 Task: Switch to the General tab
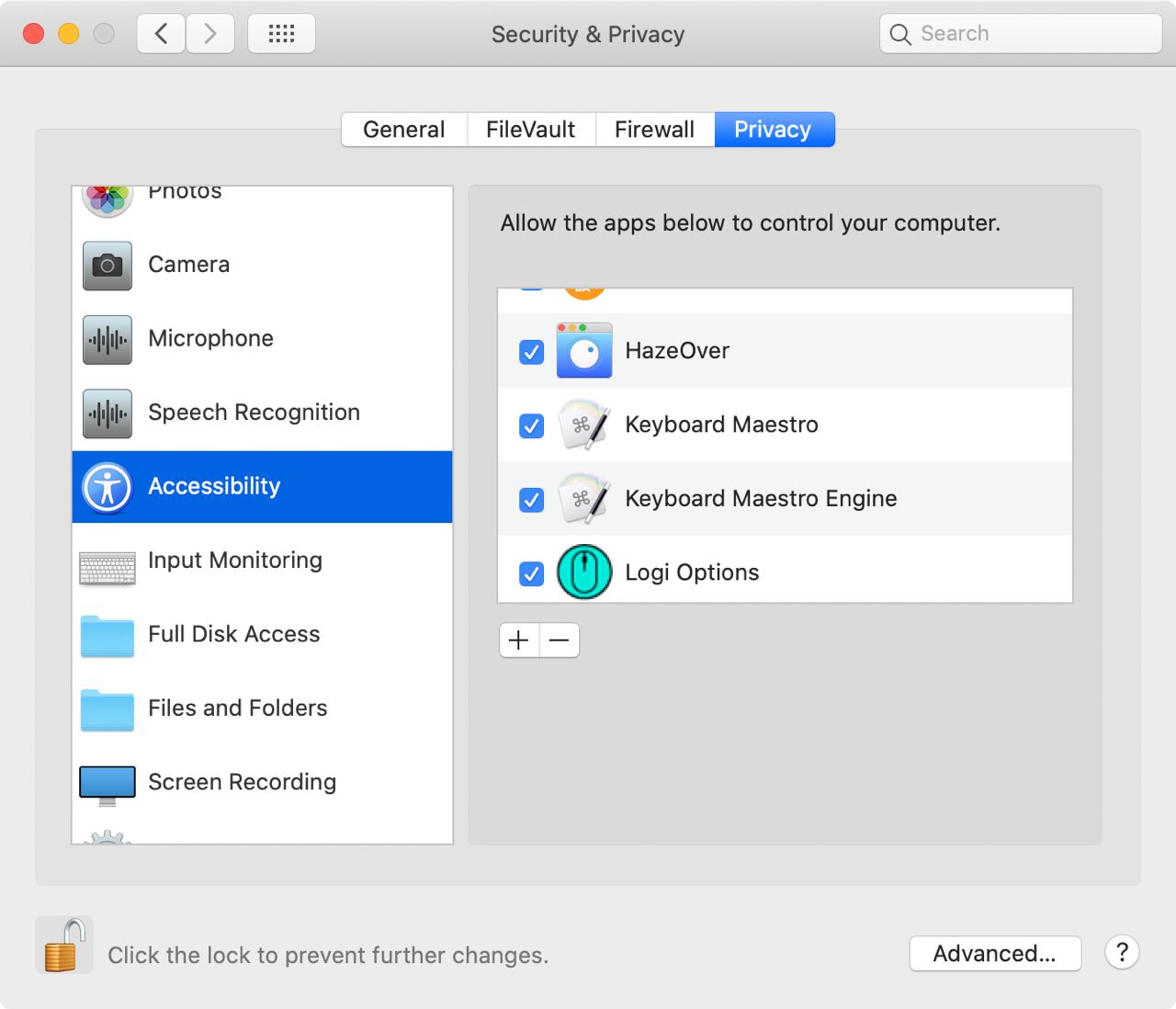(404, 130)
